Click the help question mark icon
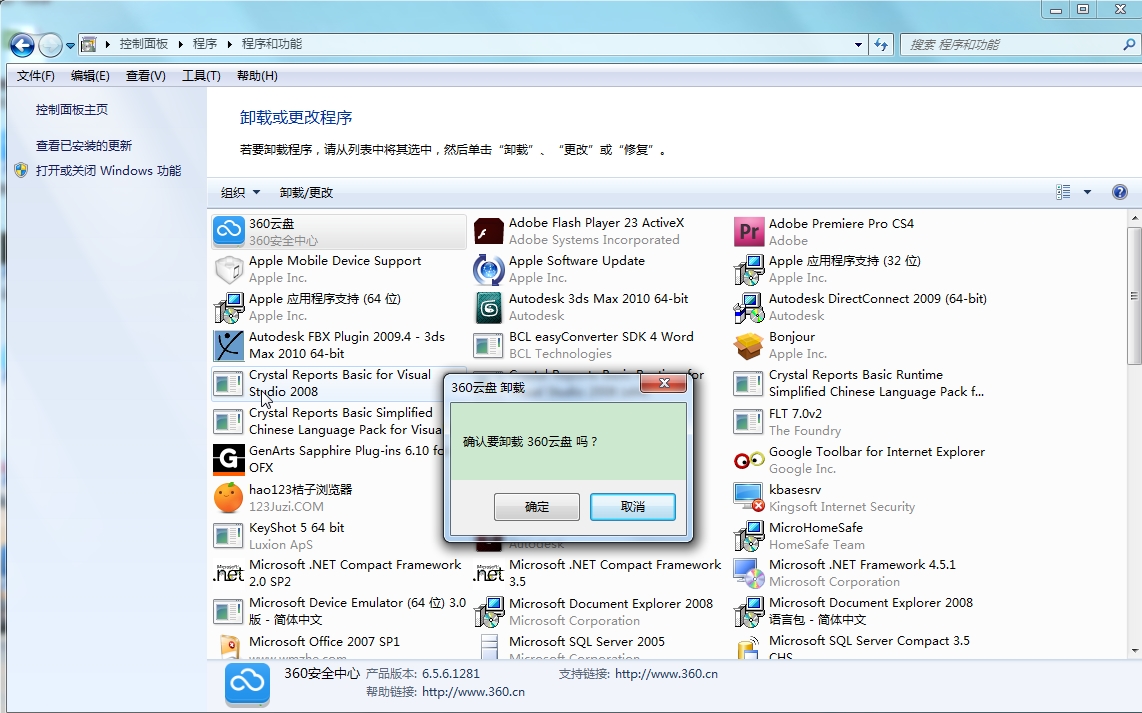The height and width of the screenshot is (713, 1142). click(1119, 192)
